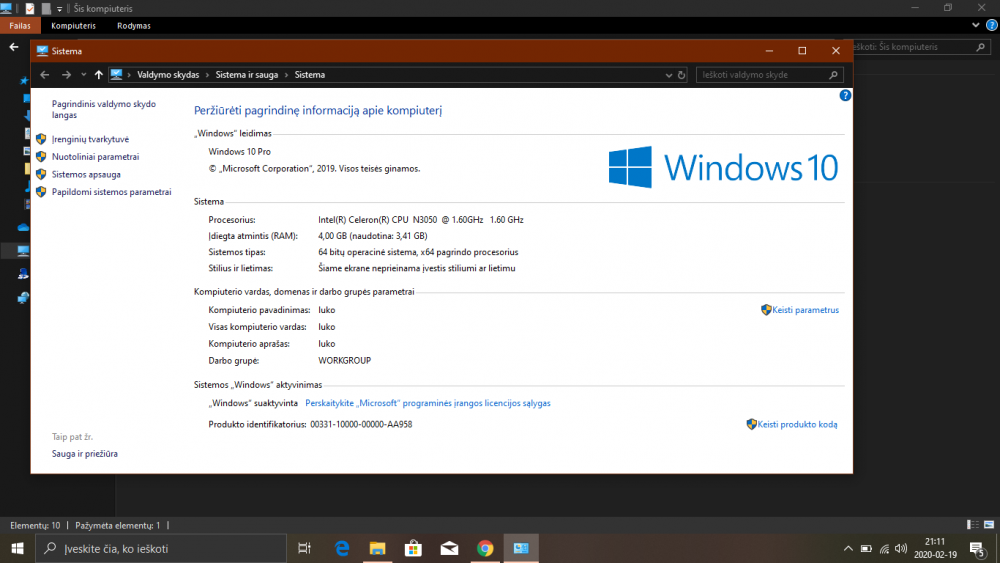Select network icon in Explorer sidebar
Screen dimensions: 1000x563
(23, 298)
